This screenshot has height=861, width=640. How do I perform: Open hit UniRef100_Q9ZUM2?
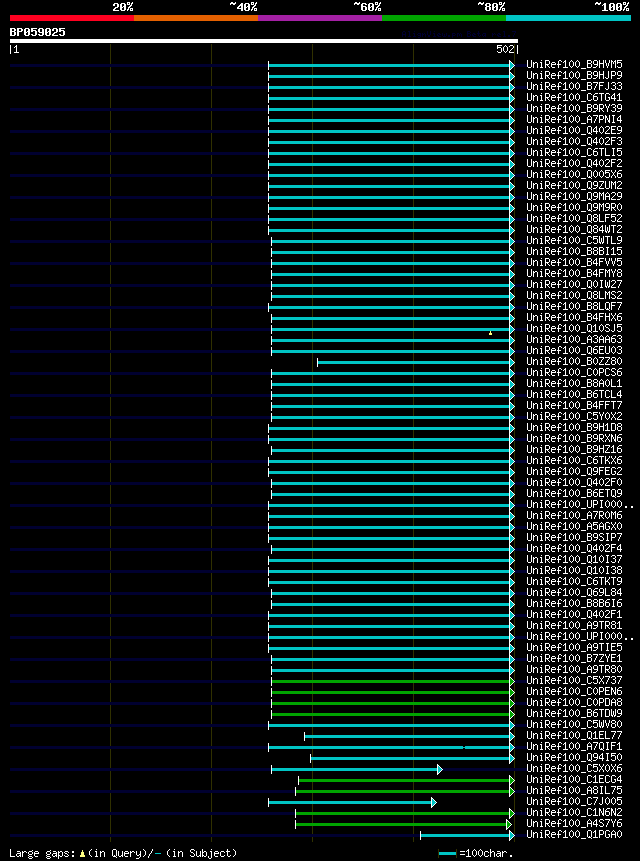[574, 186]
